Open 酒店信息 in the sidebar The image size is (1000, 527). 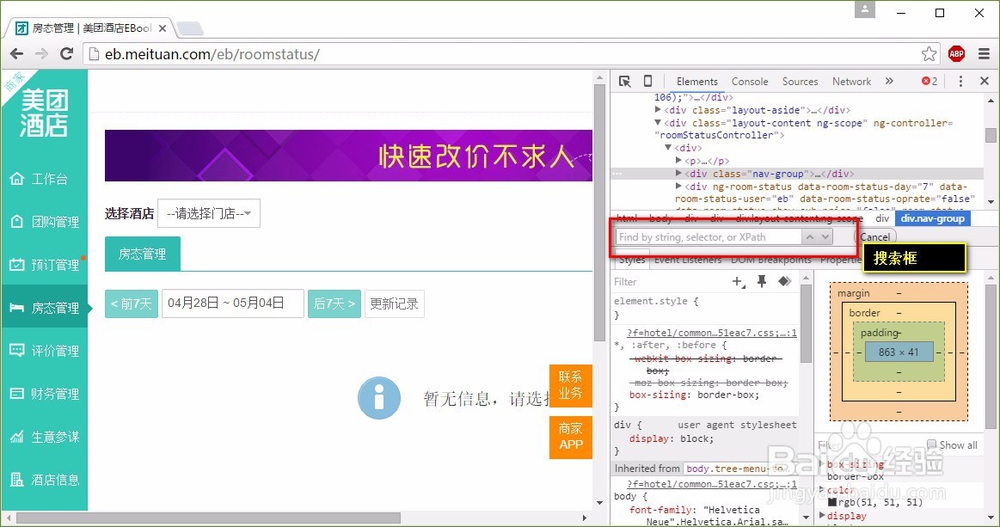[x=45, y=480]
